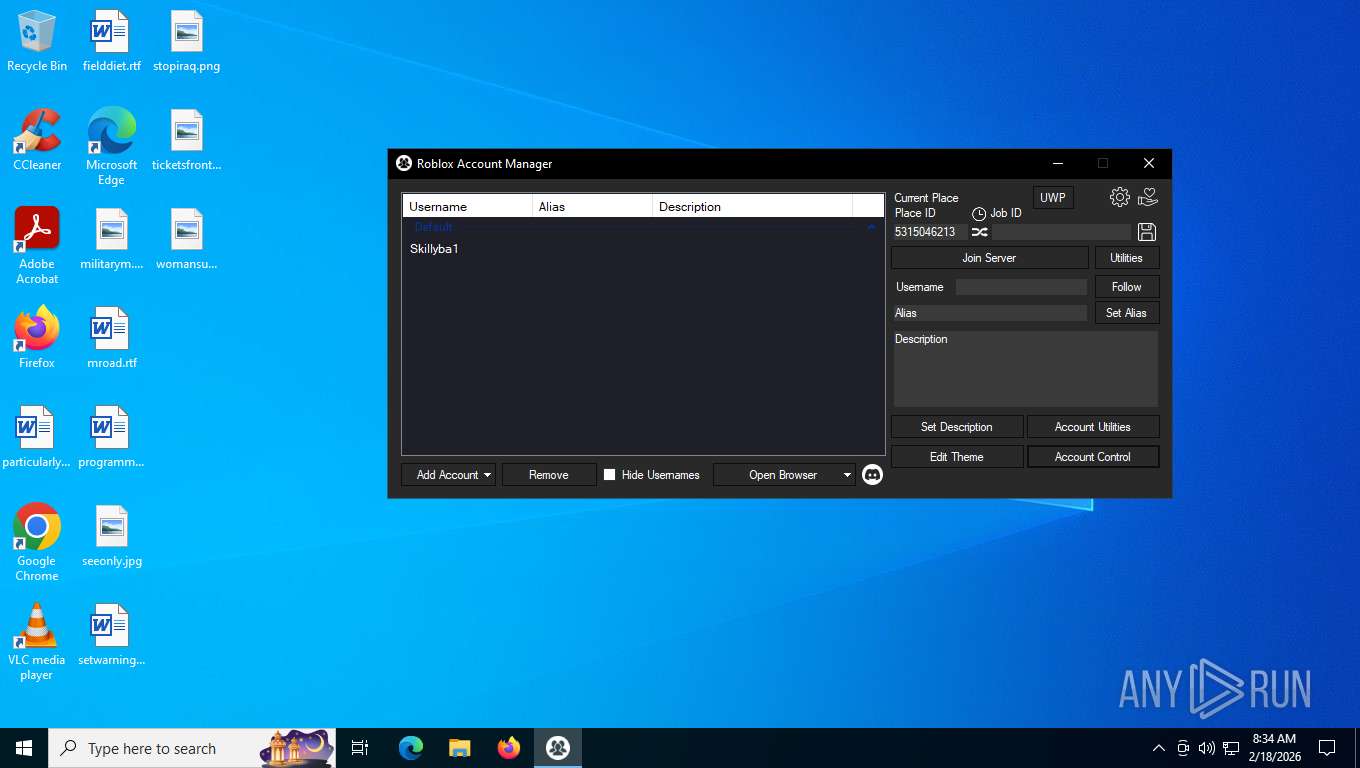The width and height of the screenshot is (1360, 768).
Task: Open the Account Utilities button
Action: coord(1093,427)
